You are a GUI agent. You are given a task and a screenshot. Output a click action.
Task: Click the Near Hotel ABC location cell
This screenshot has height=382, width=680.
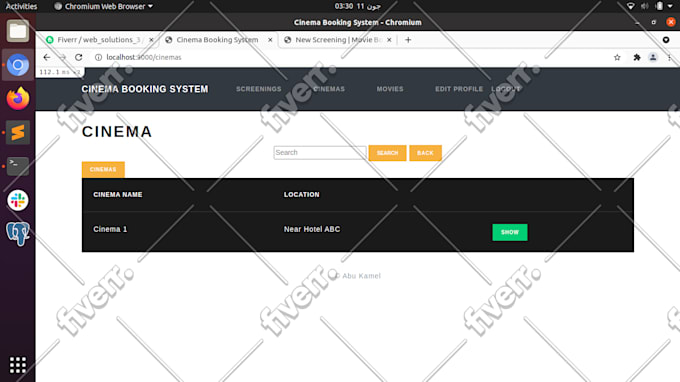point(312,229)
